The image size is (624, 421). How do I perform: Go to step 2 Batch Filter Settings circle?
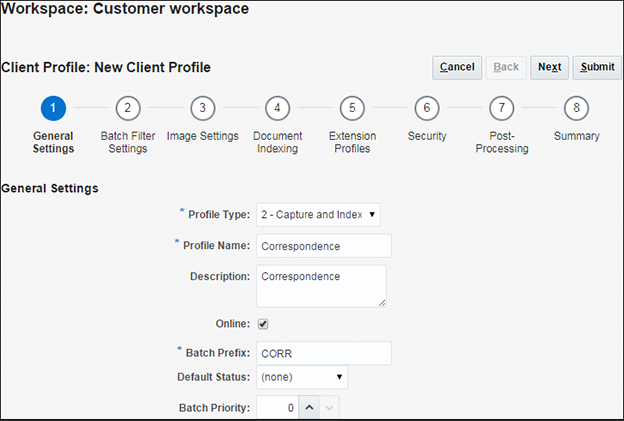[127, 108]
